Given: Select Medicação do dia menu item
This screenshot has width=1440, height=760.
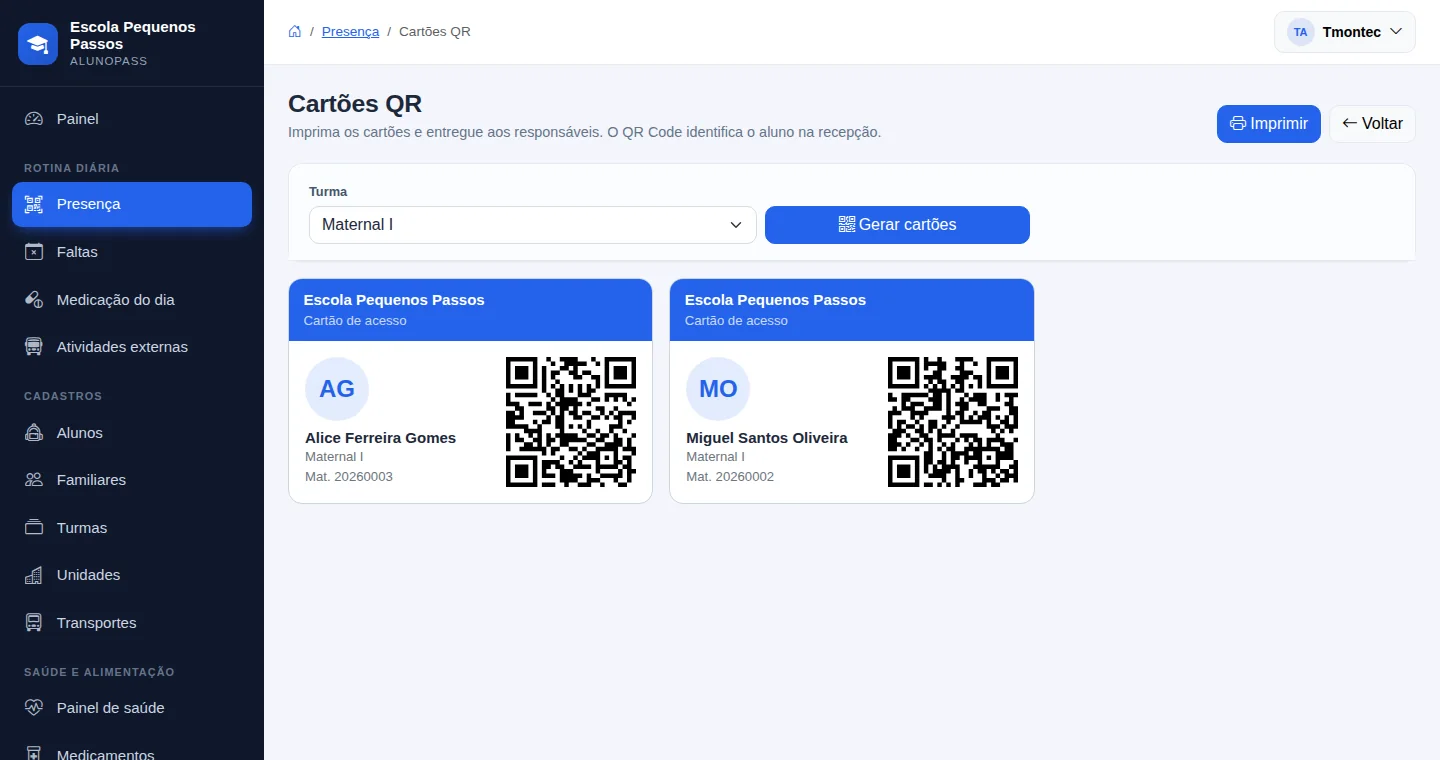Looking at the screenshot, I should (132, 300).
